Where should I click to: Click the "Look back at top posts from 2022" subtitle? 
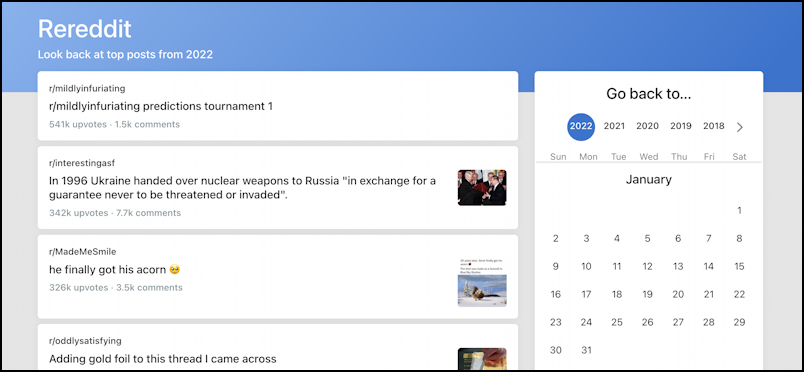pyautogui.click(x=125, y=54)
